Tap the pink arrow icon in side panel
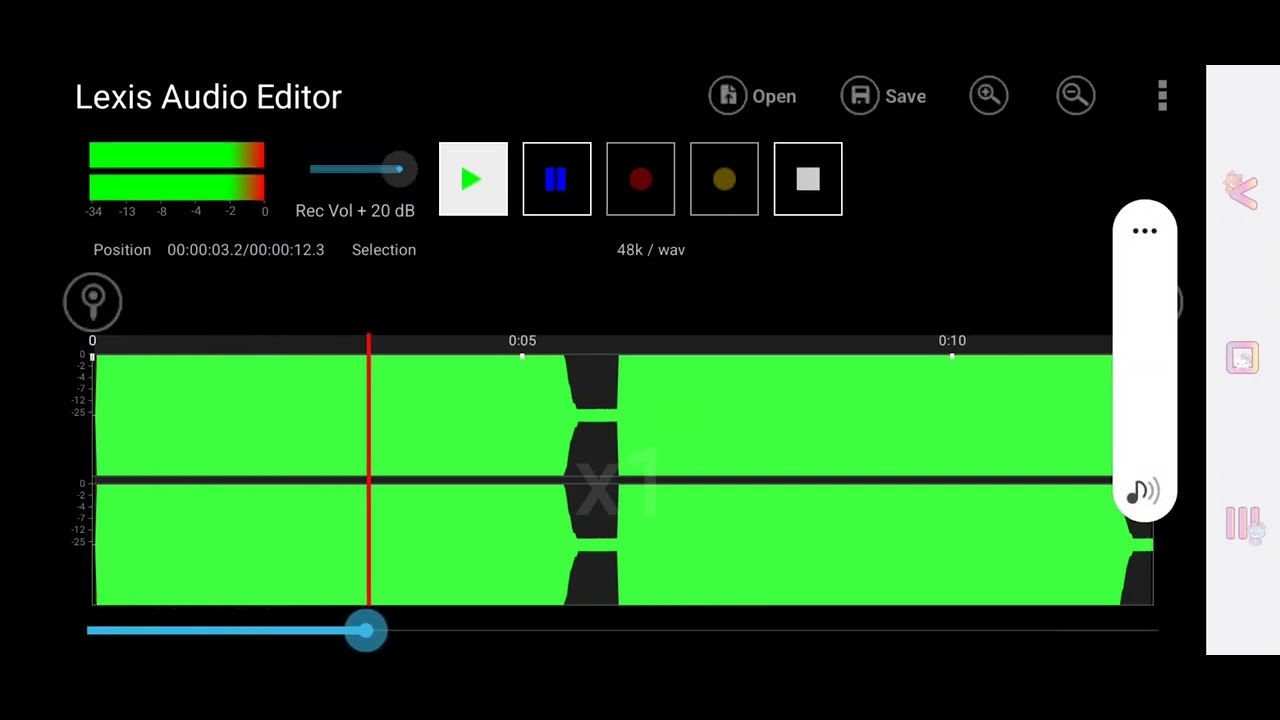The image size is (1280, 720). point(1241,189)
